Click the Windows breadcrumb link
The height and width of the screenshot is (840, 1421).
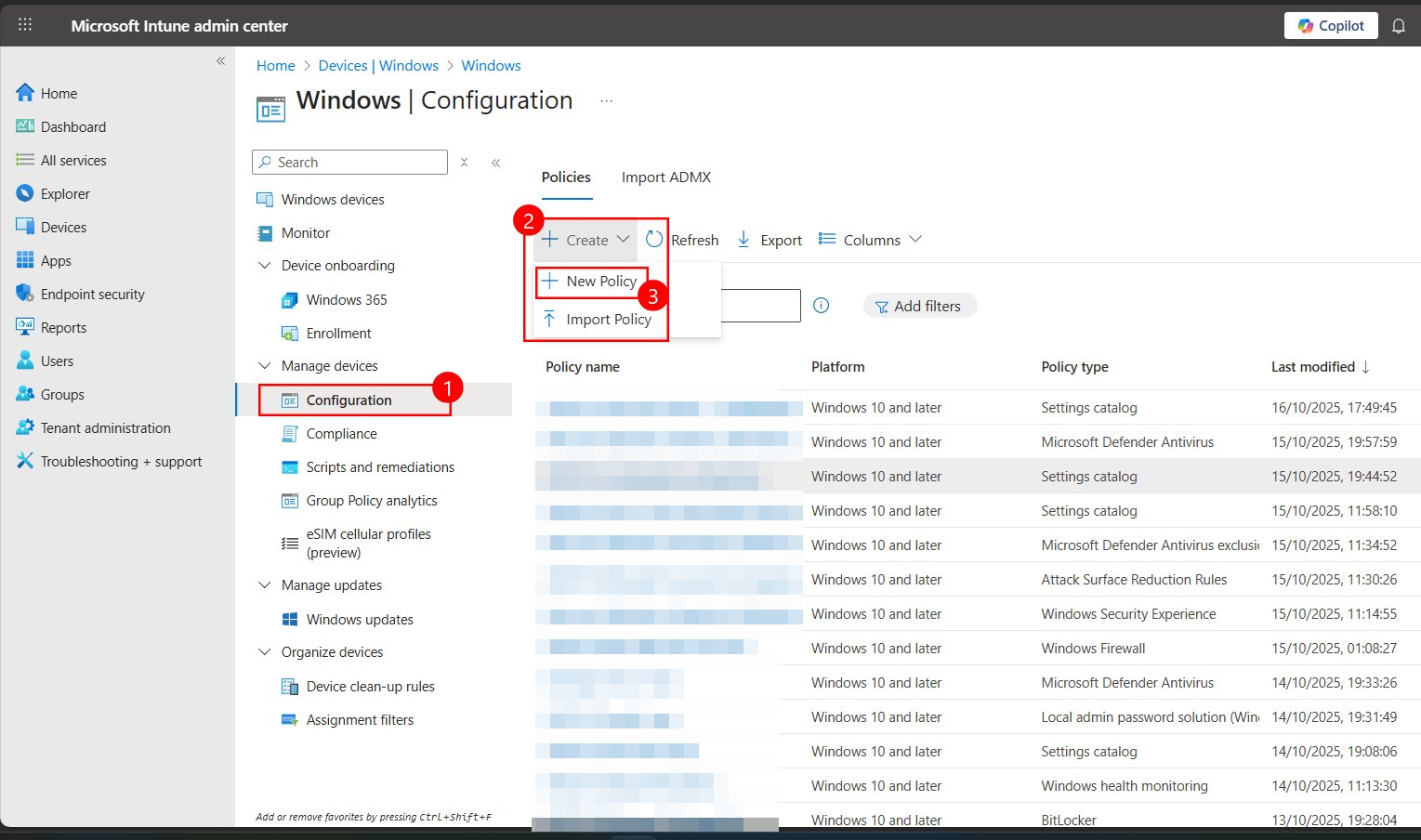click(x=491, y=66)
